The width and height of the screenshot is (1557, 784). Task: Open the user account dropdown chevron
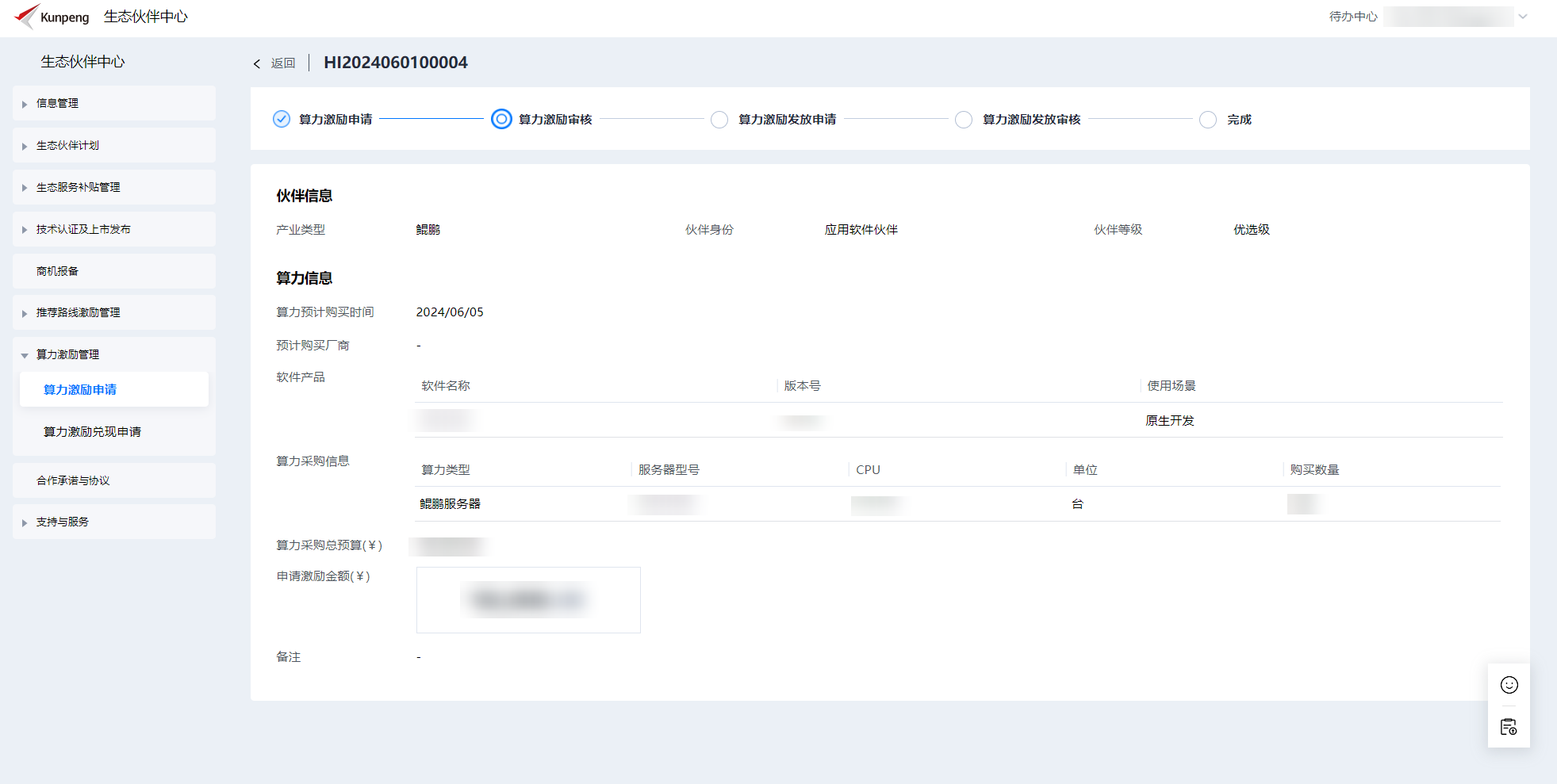1523,16
